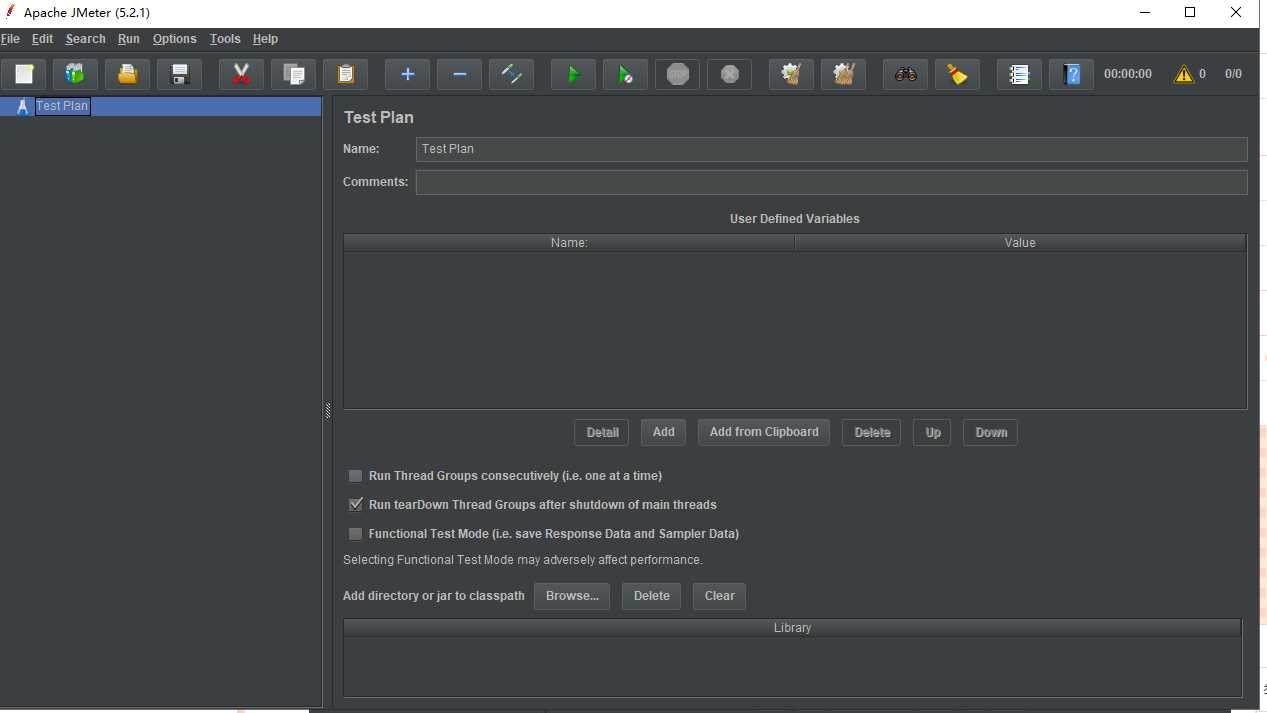Click the Name input field

coord(832,149)
